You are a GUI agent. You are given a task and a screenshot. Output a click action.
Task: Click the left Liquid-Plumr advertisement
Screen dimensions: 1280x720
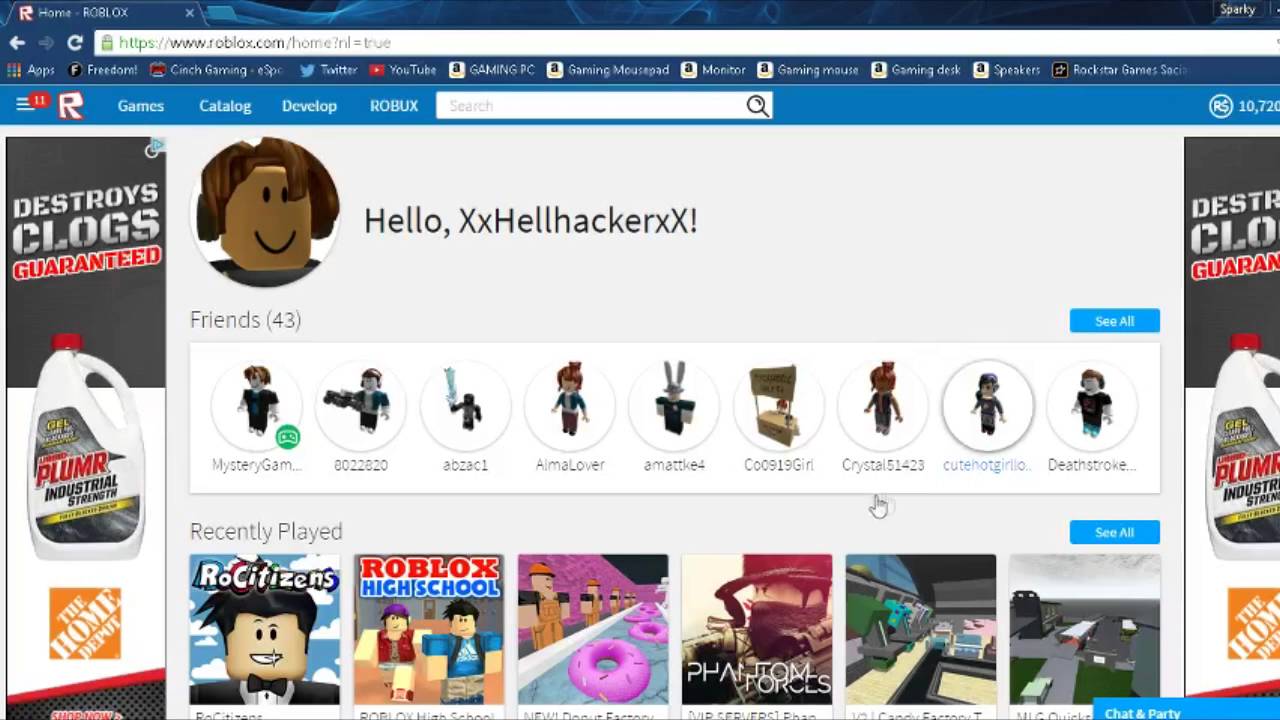(x=86, y=428)
